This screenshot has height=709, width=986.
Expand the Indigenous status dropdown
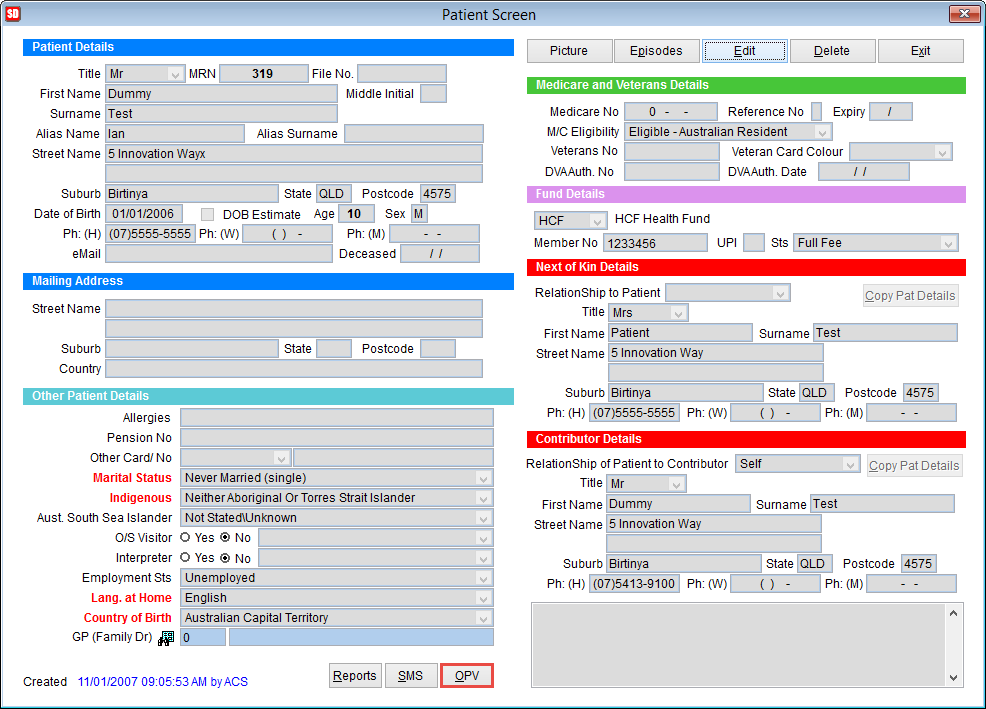483,499
